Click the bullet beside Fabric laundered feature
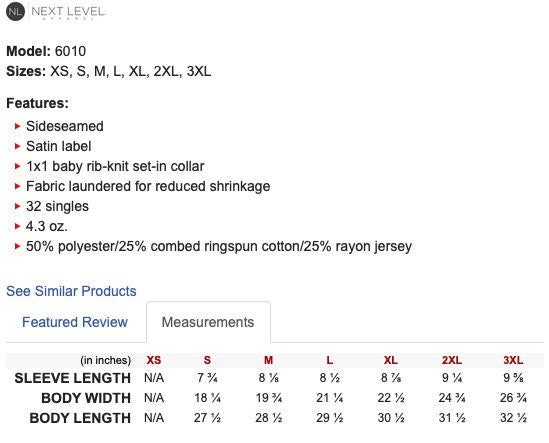The height and width of the screenshot is (443, 549). tap(18, 186)
